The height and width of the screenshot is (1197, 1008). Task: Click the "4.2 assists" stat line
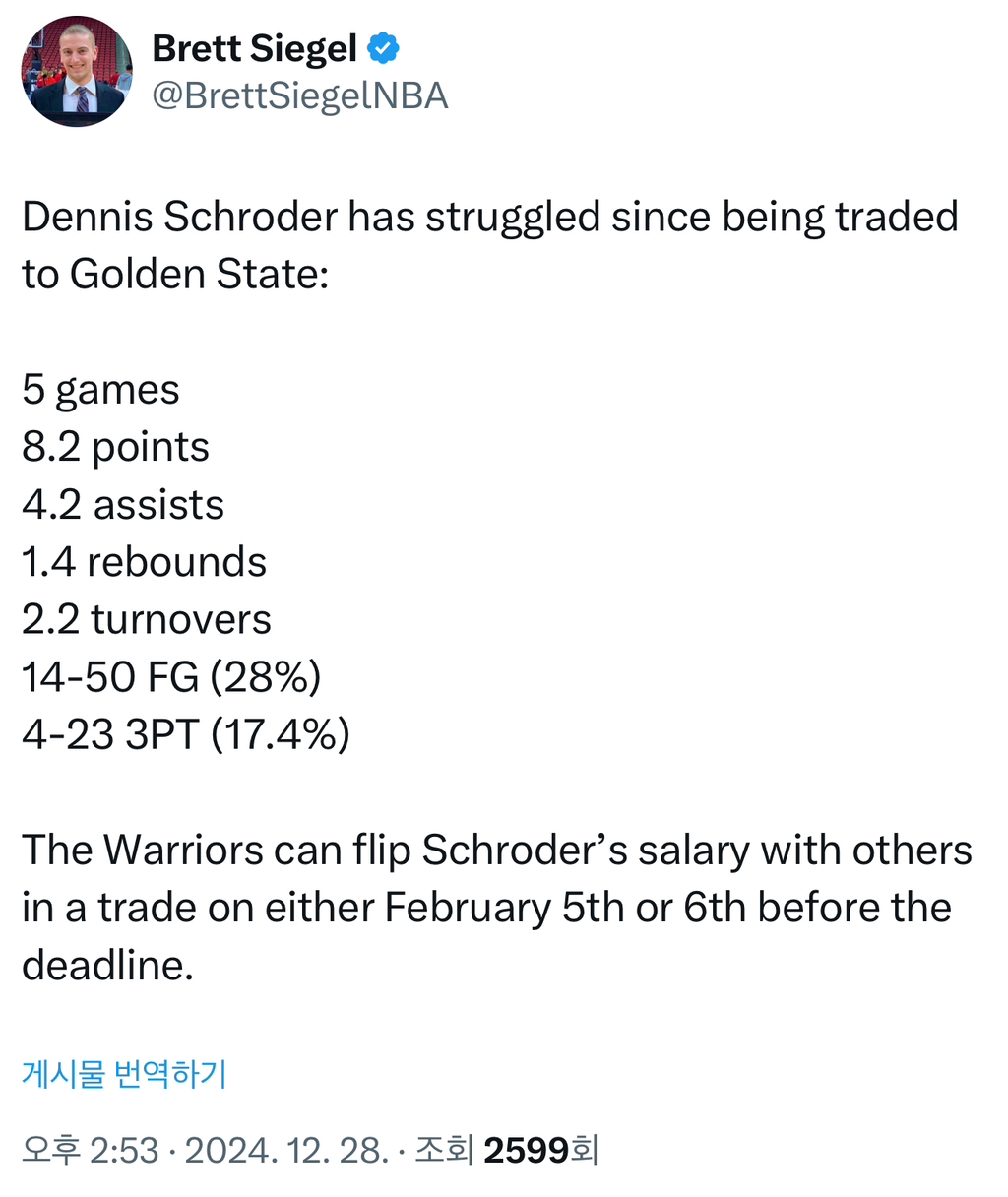123,505
